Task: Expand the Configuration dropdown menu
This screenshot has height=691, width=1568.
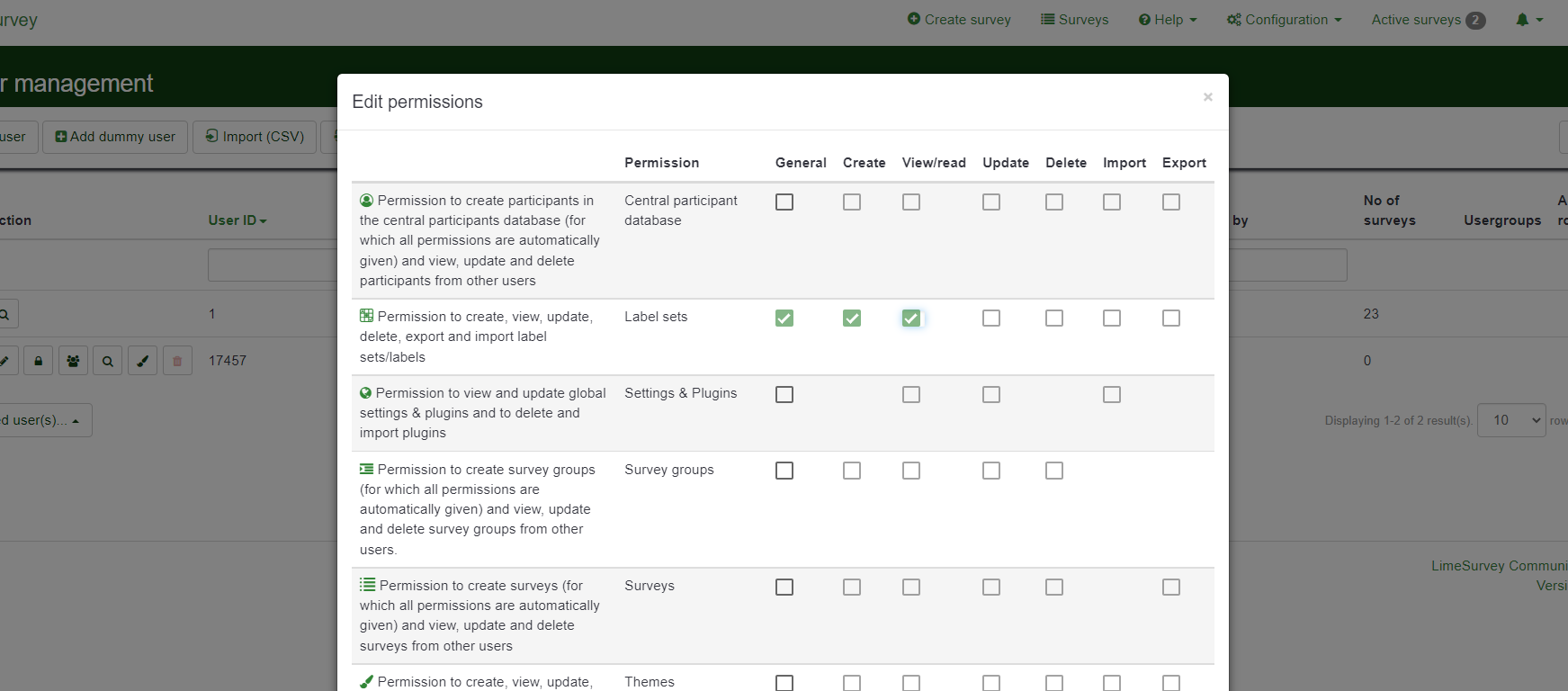Action: pyautogui.click(x=1285, y=20)
